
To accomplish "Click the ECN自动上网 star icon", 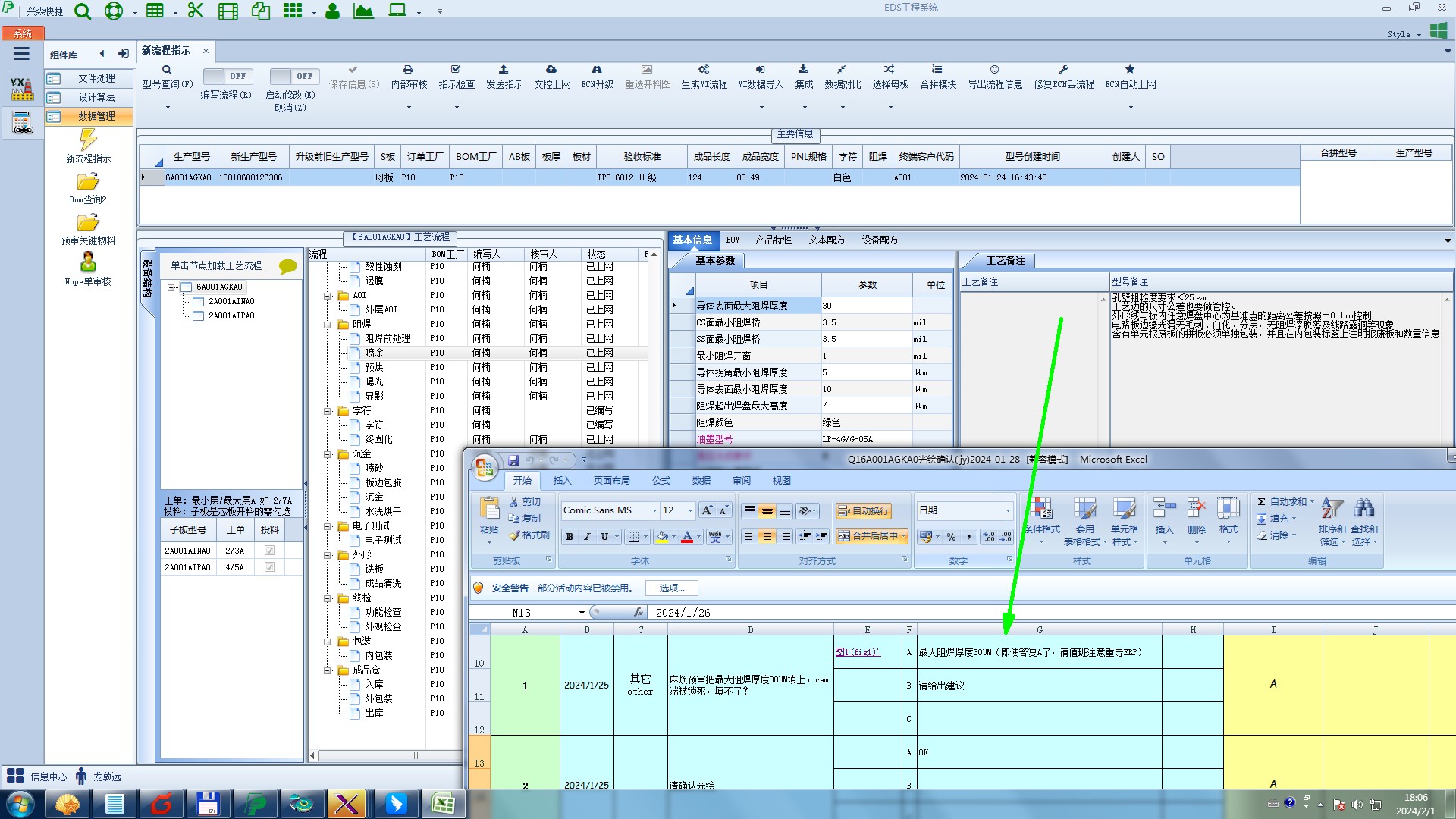I will point(1130,70).
